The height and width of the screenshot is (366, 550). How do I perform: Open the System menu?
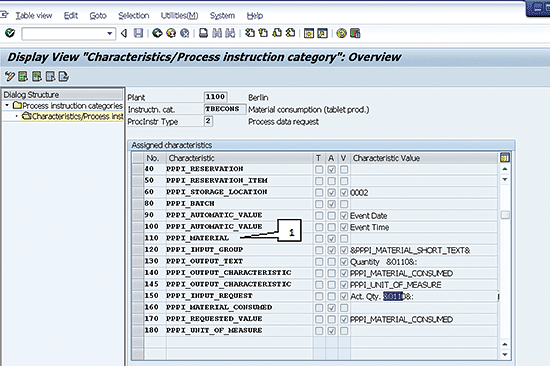coord(222,15)
